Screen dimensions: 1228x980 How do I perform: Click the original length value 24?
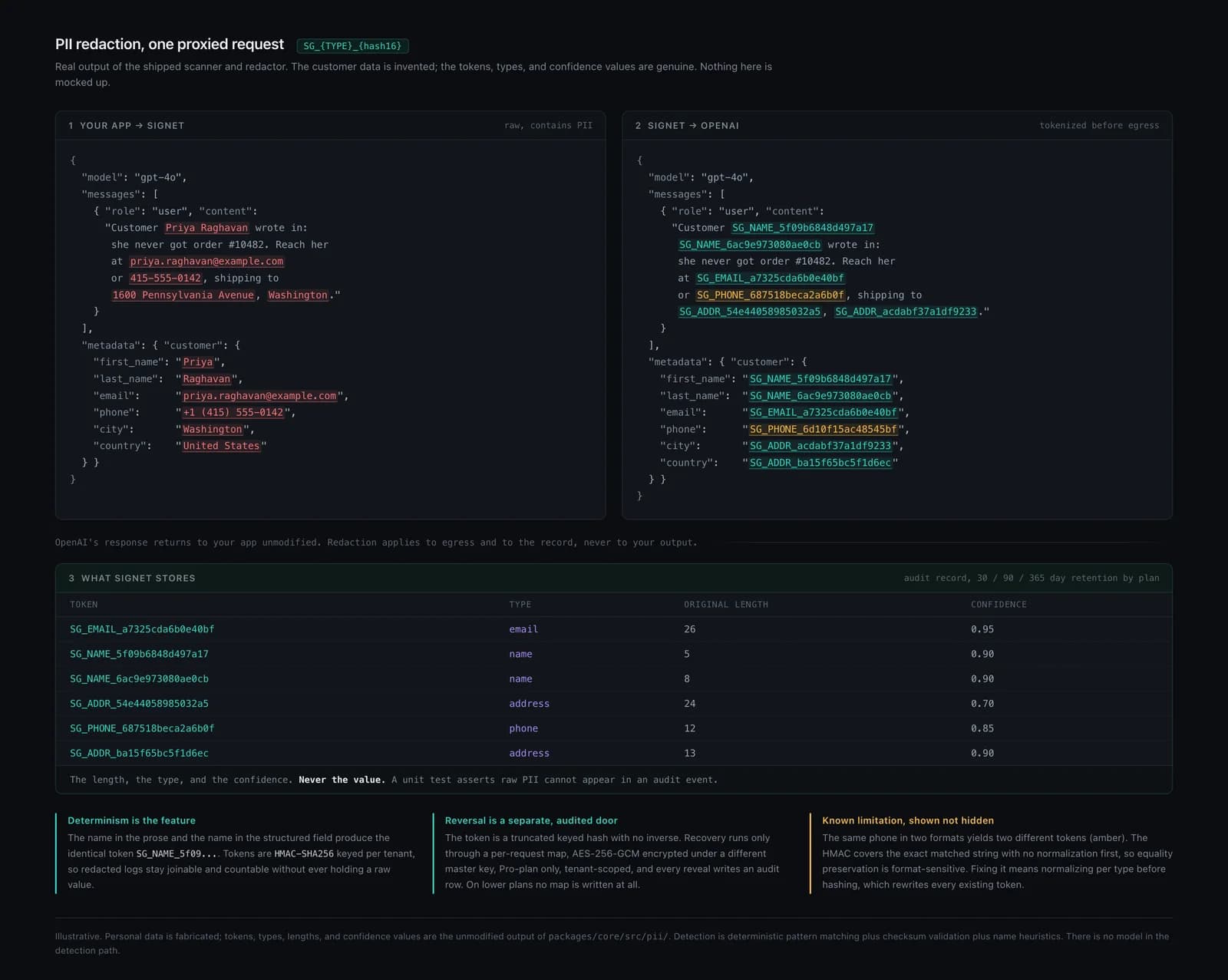690,704
